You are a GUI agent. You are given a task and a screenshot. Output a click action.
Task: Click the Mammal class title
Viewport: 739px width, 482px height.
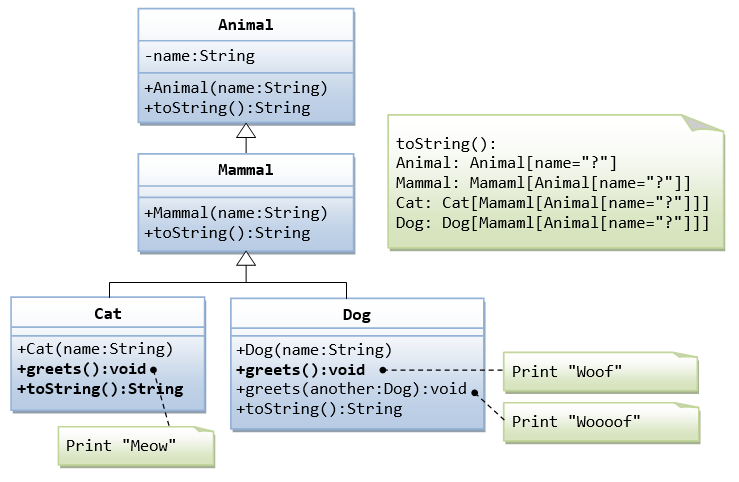pos(245,170)
